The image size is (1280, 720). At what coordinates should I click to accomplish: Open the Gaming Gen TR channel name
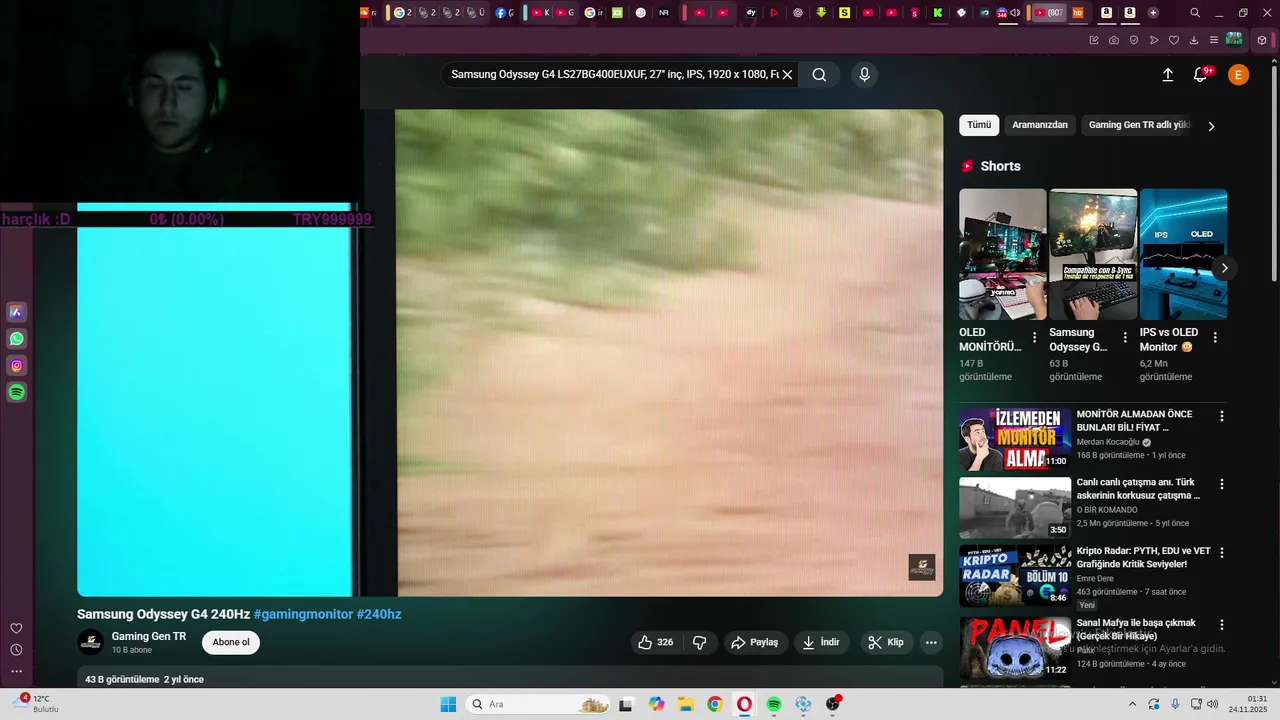(x=149, y=636)
